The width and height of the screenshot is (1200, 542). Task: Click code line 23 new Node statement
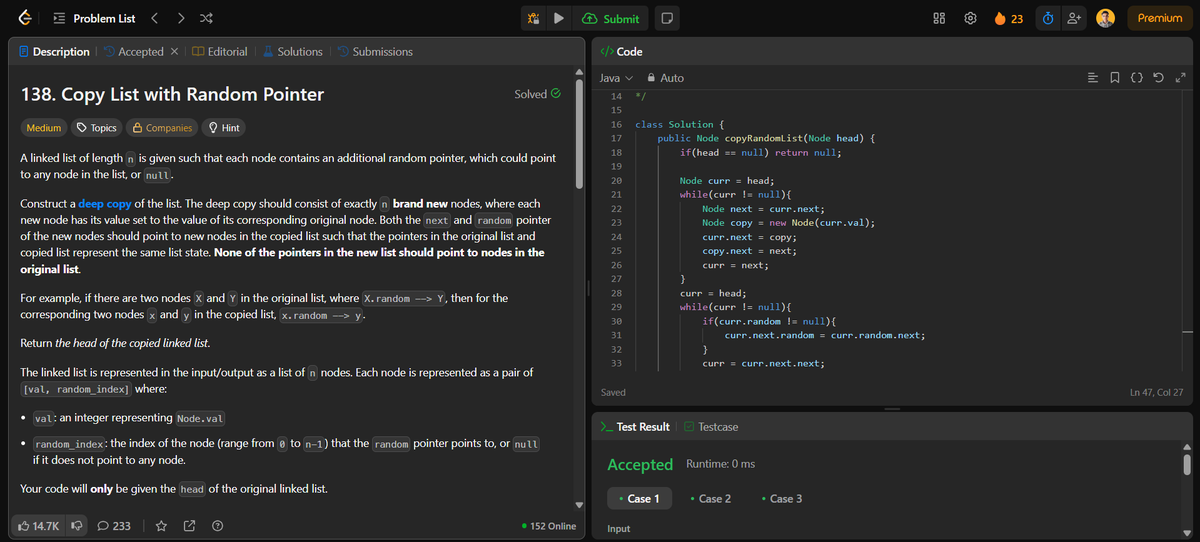(789, 222)
